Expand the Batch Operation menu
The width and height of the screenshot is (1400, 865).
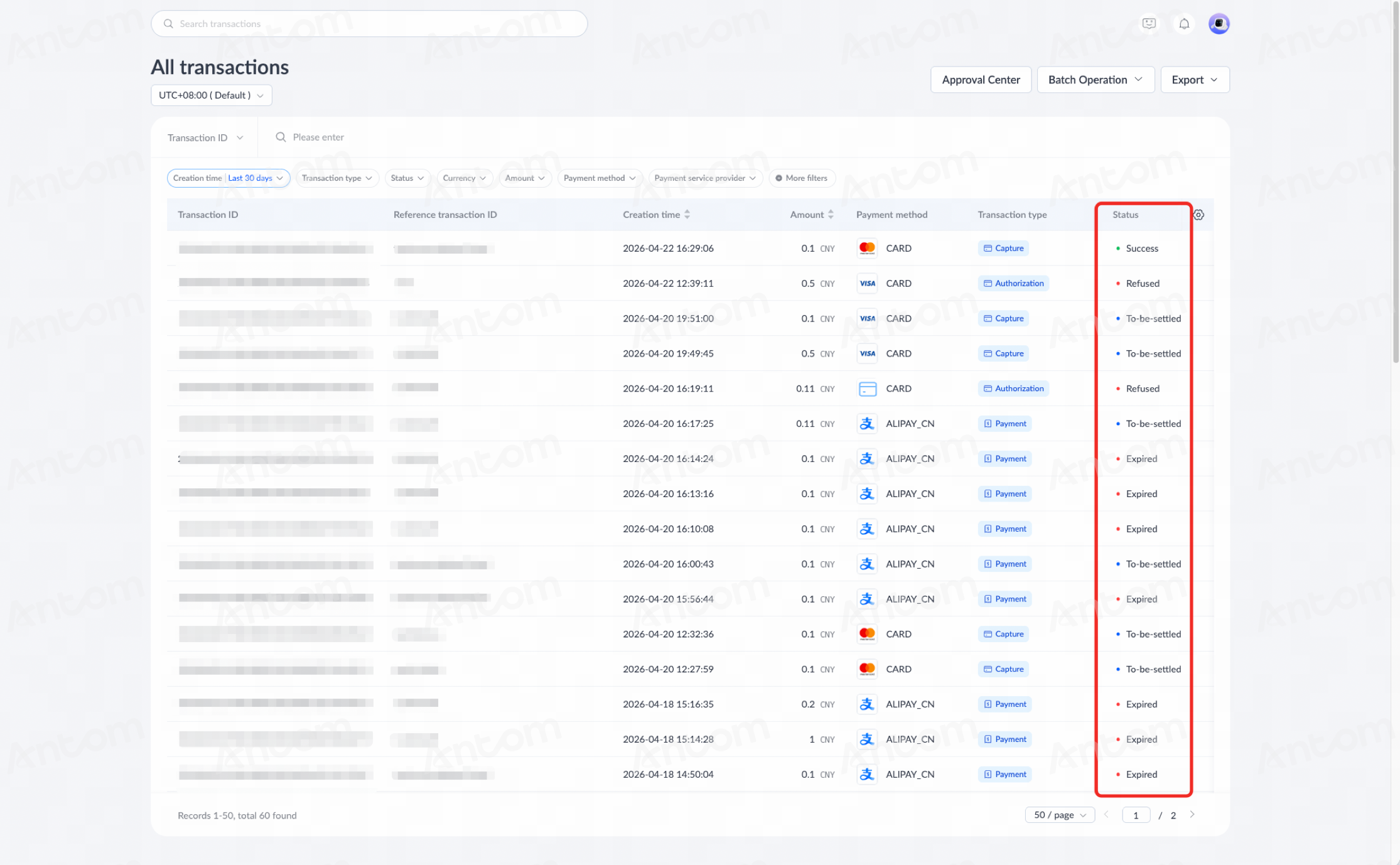pyautogui.click(x=1095, y=80)
